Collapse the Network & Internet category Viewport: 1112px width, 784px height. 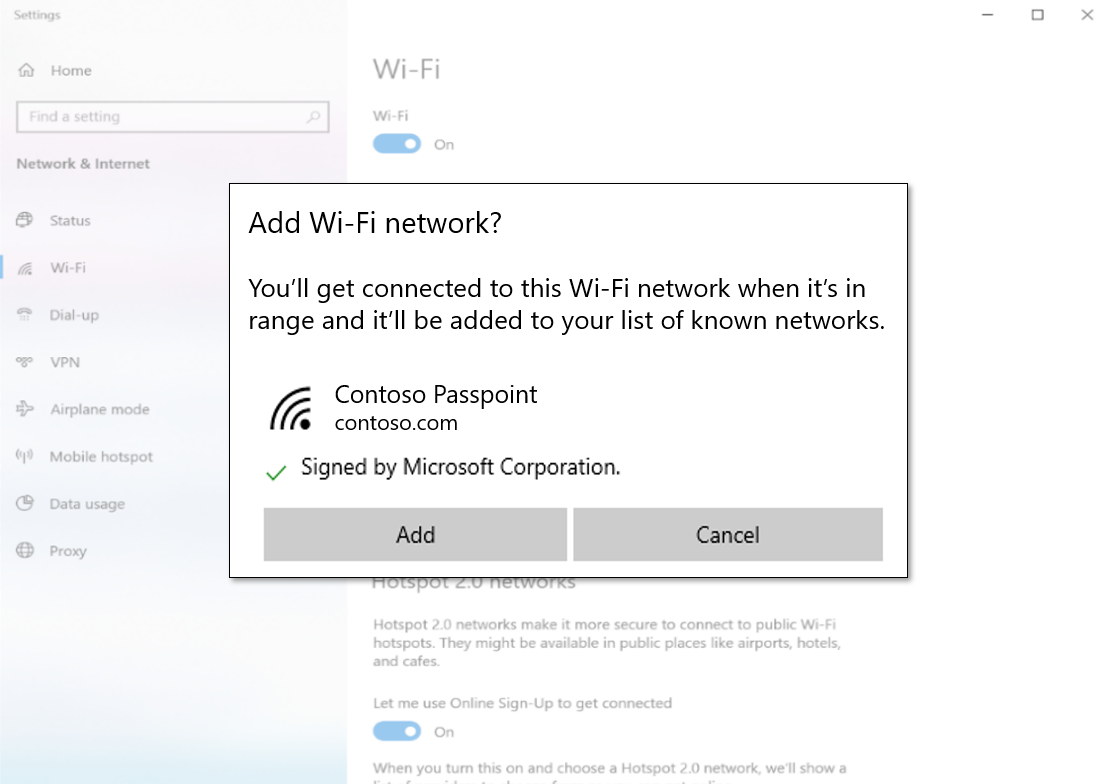click(x=83, y=163)
